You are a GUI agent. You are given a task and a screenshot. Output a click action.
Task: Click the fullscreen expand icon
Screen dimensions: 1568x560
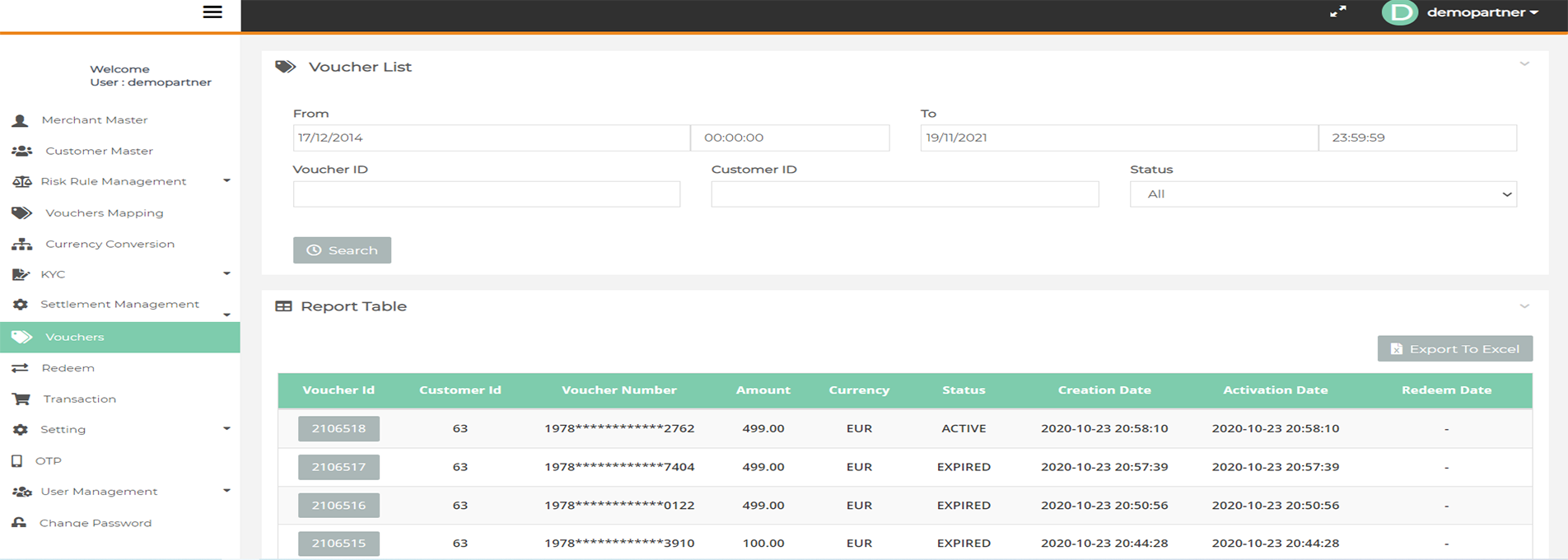click(1338, 12)
